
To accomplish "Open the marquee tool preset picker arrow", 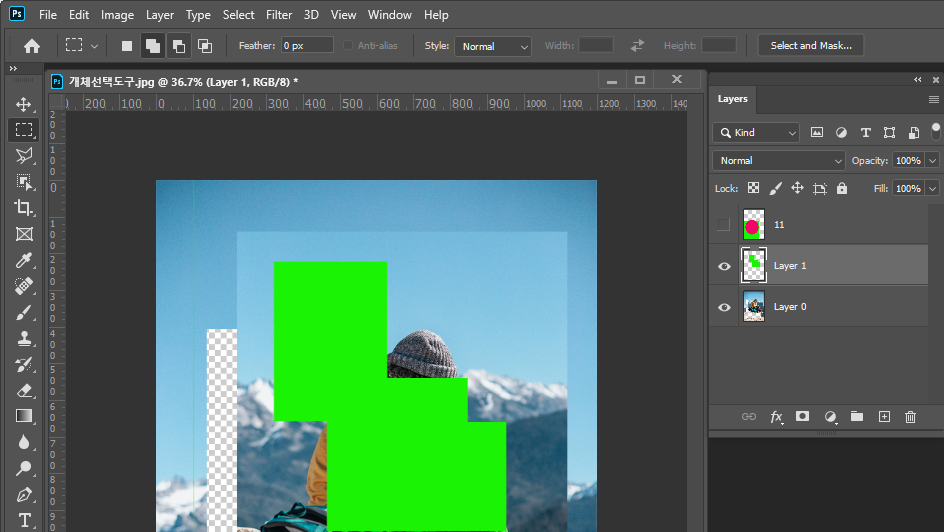I will 95,46.
